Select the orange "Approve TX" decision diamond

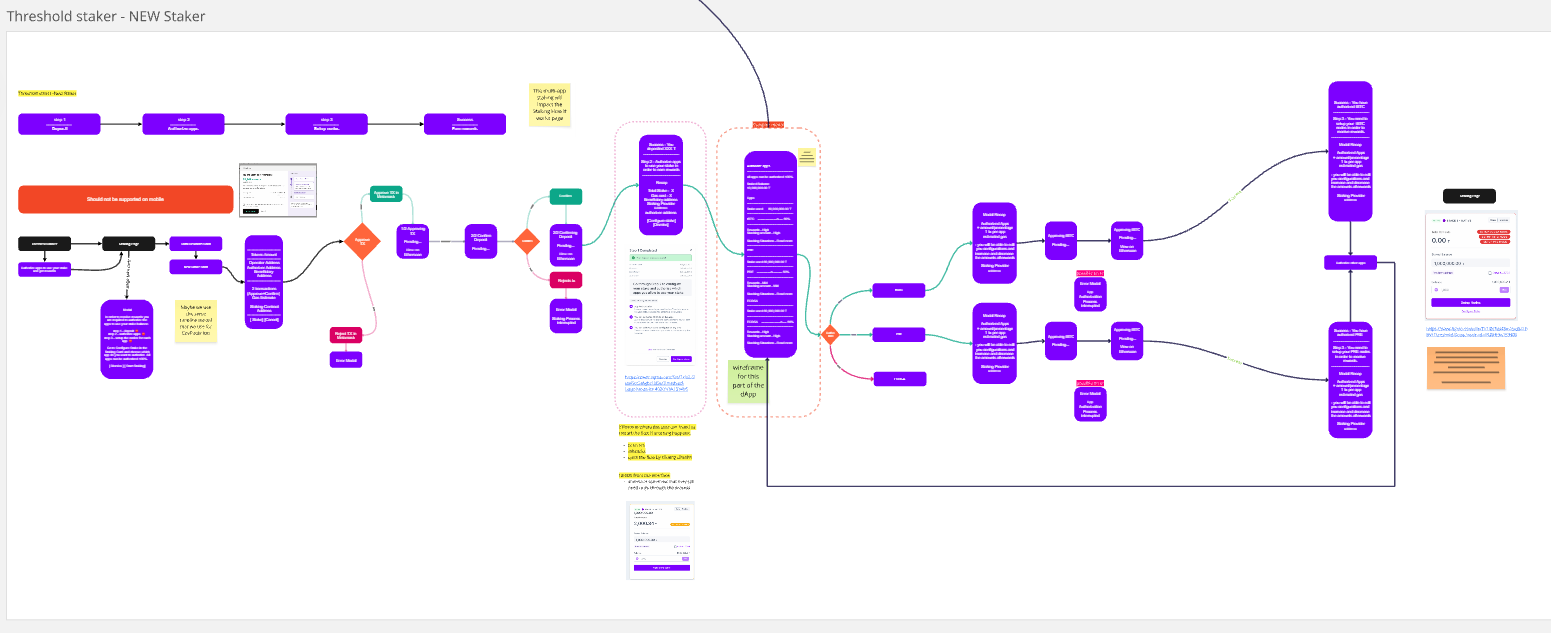click(x=362, y=241)
